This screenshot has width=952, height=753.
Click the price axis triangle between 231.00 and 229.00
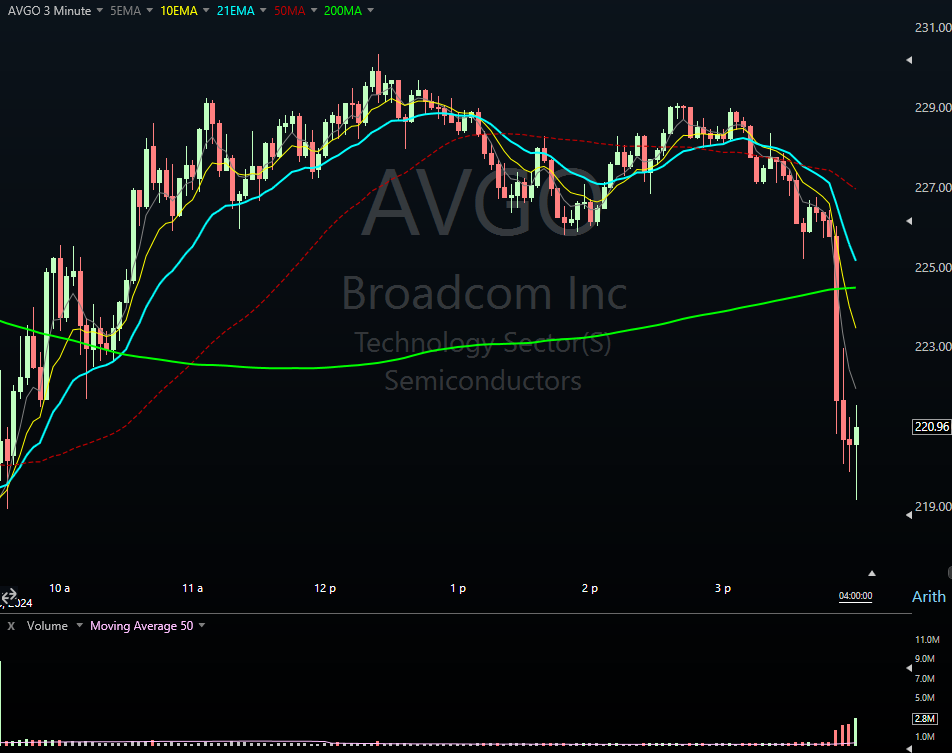coord(909,60)
